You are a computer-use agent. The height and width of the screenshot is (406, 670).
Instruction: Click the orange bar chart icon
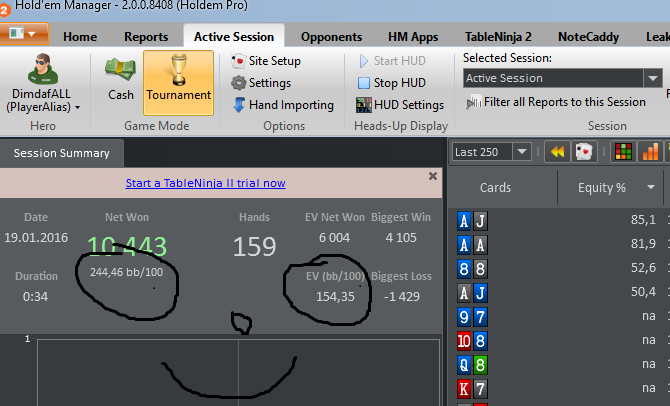[x=650, y=152]
